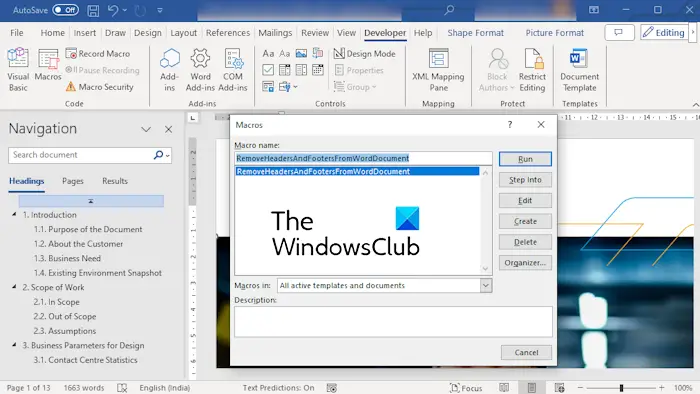Click the zoom in plus button
This screenshot has width=700, height=394.
click(x=662, y=388)
